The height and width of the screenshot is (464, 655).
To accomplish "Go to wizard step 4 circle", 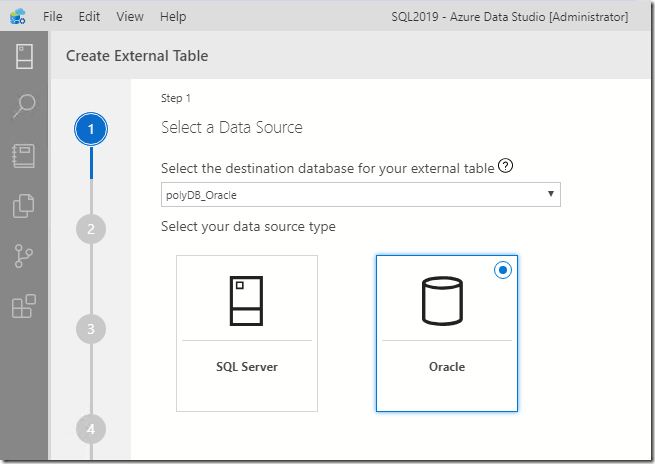I will (x=91, y=429).
